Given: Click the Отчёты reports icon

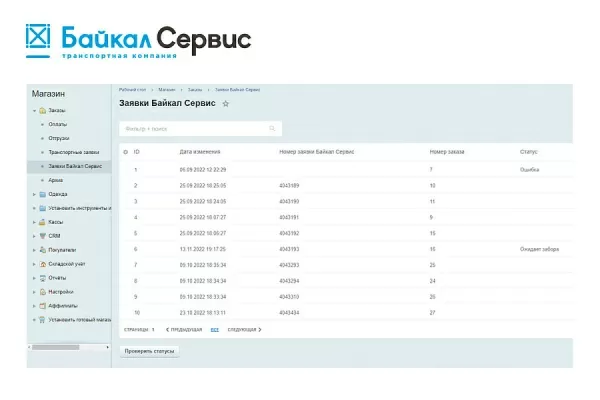Looking at the screenshot, I should tap(42, 278).
